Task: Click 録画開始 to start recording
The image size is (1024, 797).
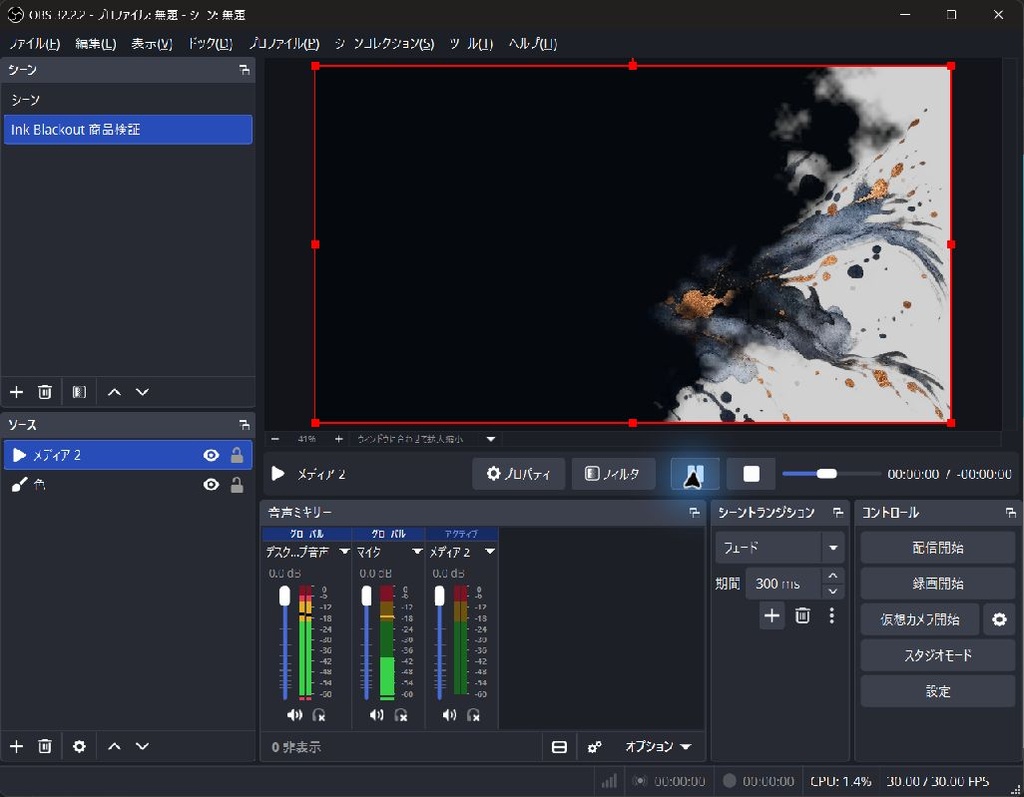Action: [937, 583]
